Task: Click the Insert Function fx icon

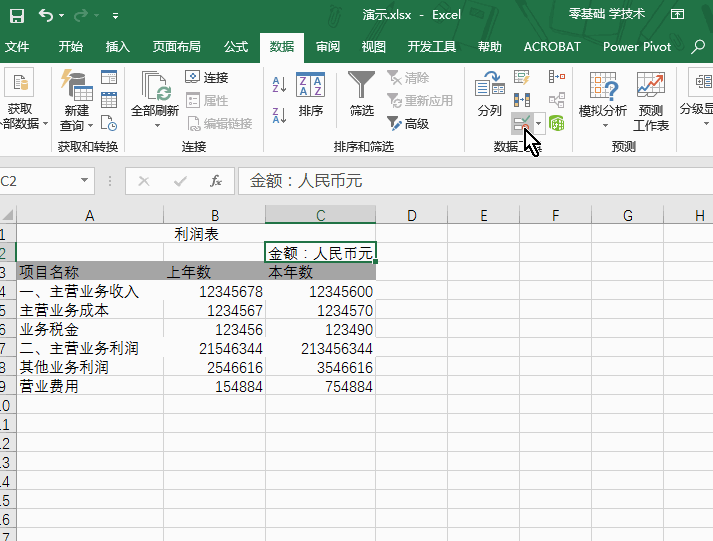Action: pyautogui.click(x=216, y=181)
